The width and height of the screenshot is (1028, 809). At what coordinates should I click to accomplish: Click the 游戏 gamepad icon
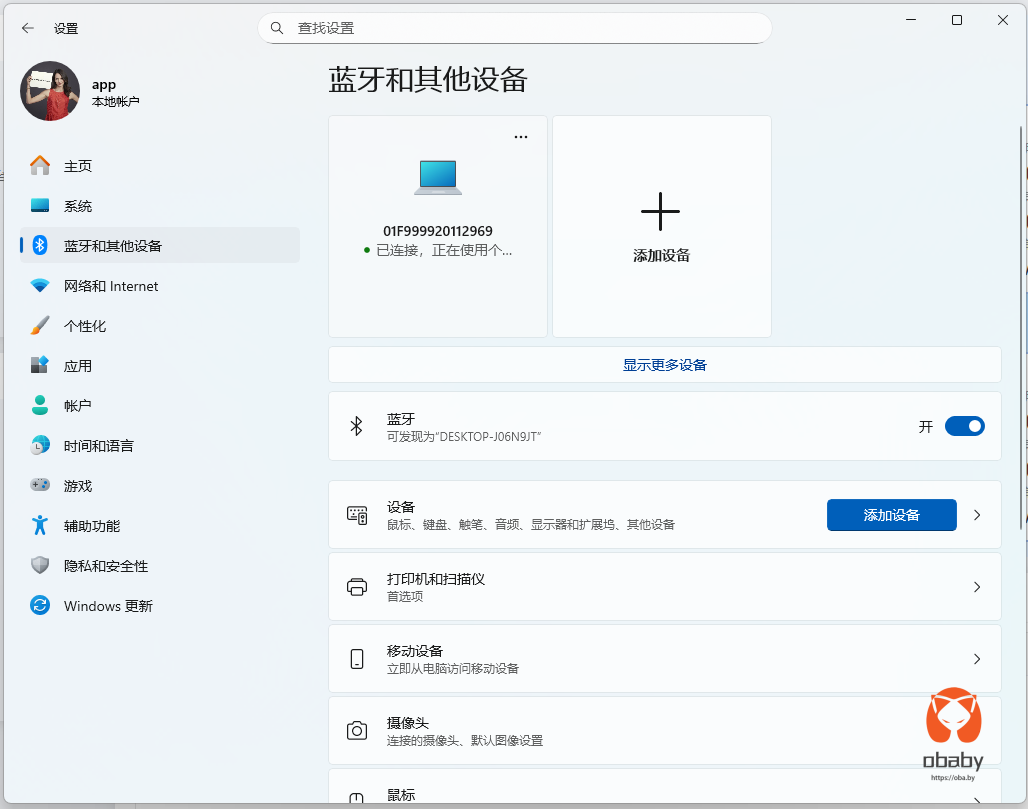pos(40,486)
